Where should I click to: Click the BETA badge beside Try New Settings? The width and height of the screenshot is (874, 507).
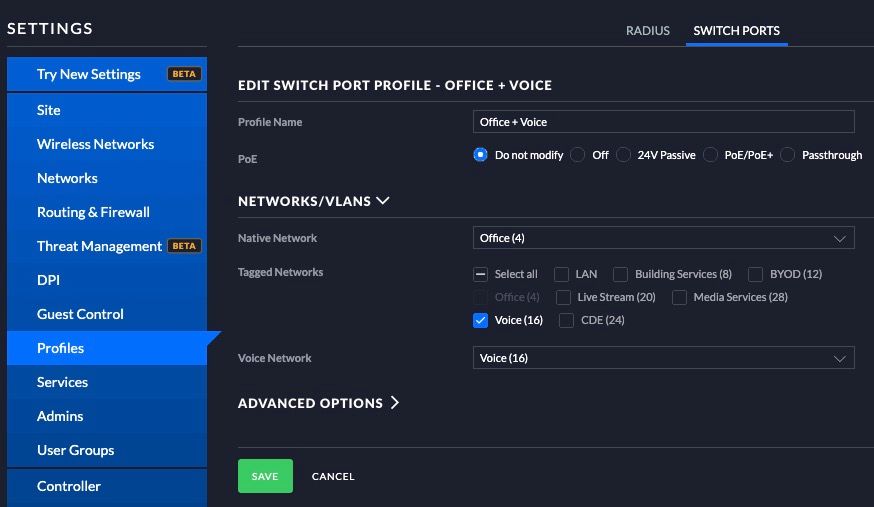point(184,74)
